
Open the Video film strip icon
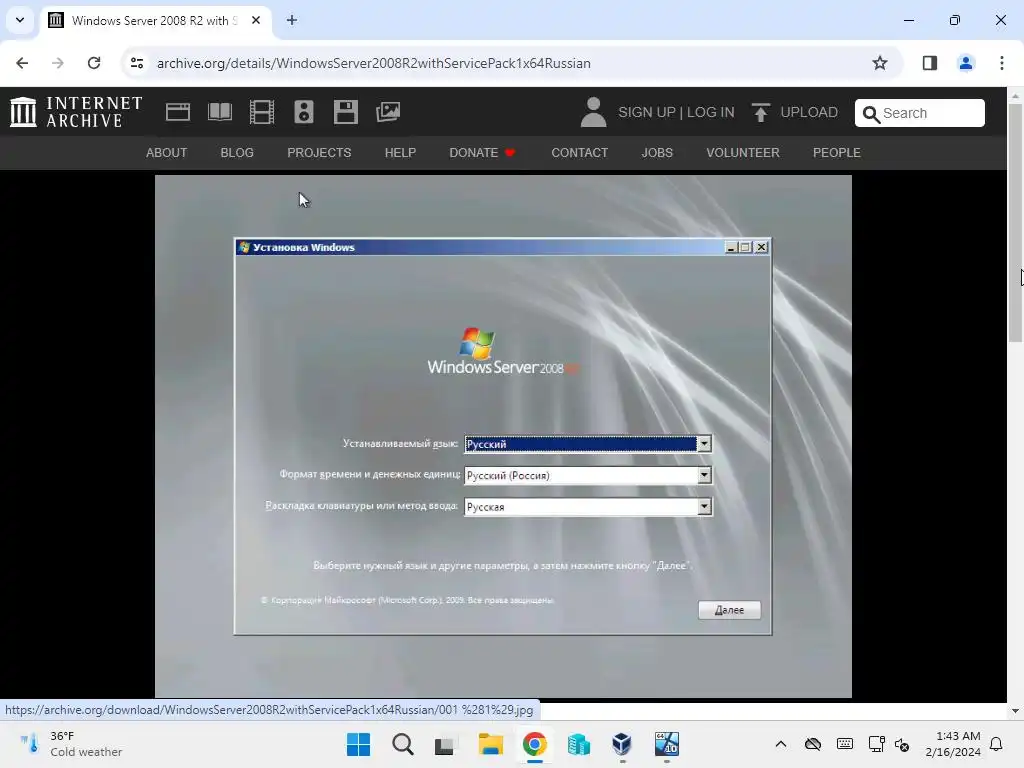click(x=262, y=112)
